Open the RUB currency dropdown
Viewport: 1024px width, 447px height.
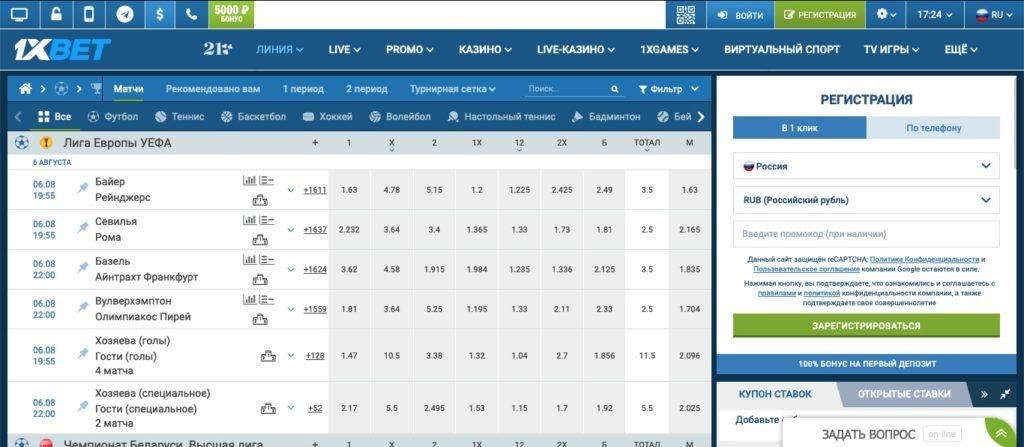point(866,200)
